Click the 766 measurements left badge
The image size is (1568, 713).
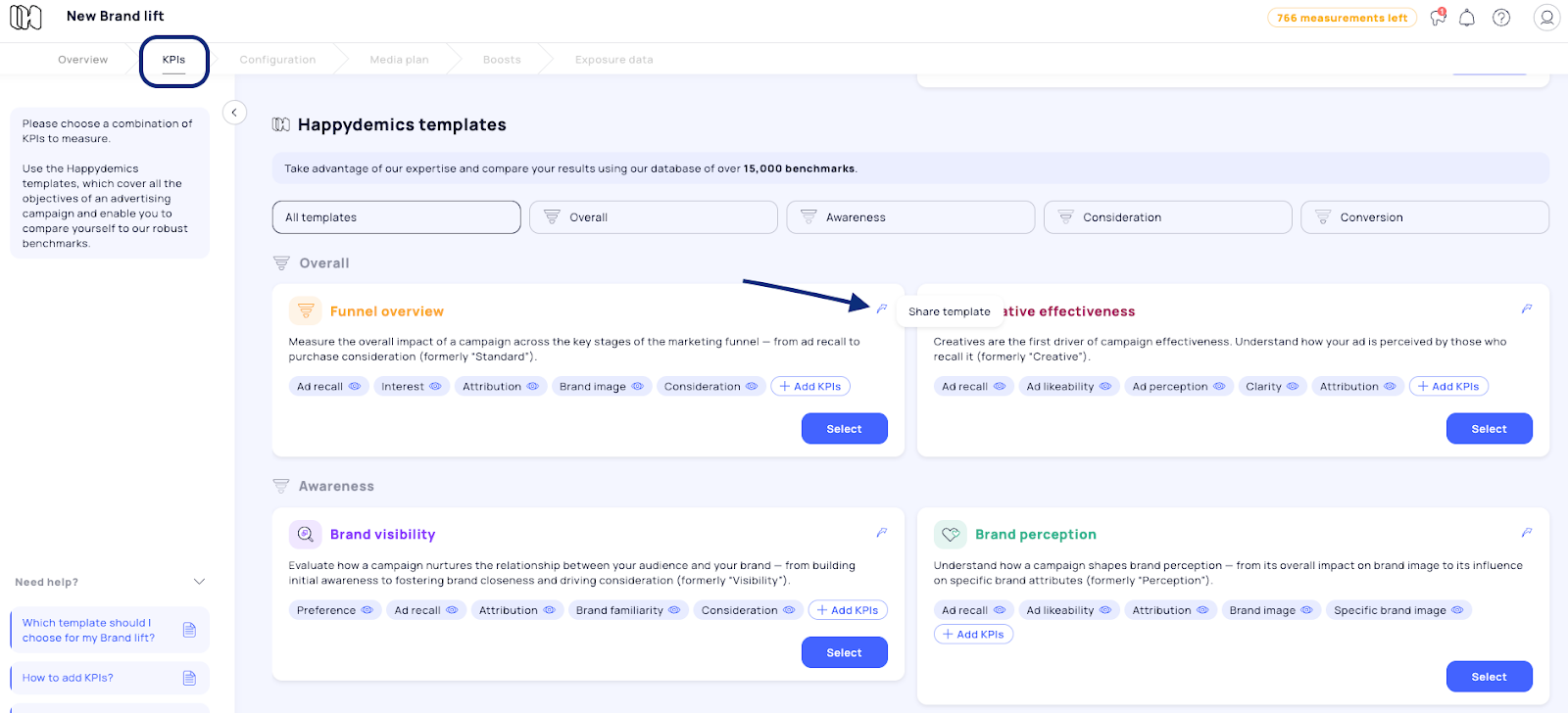[1342, 18]
